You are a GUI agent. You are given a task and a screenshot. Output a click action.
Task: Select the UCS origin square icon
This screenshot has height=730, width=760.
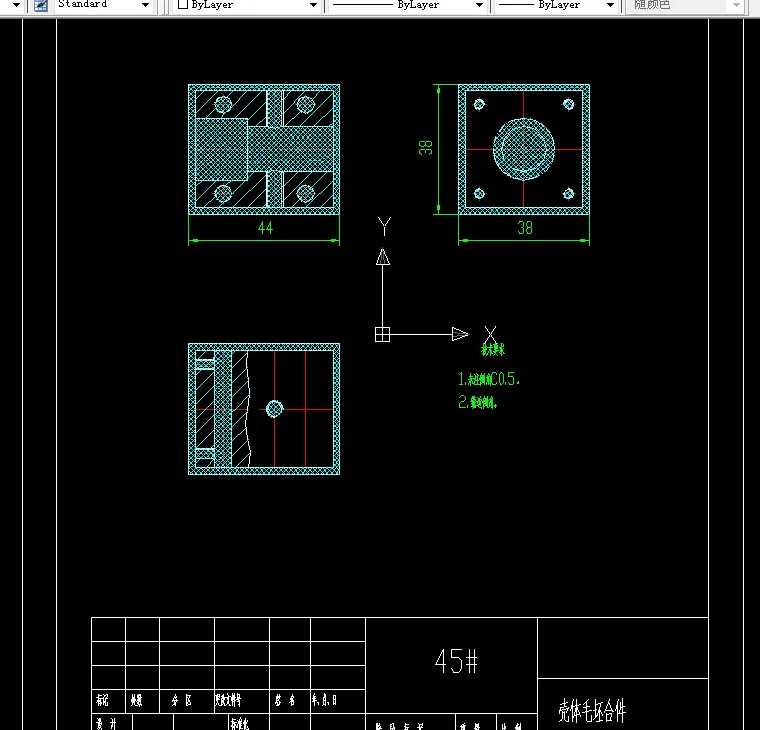point(382,334)
